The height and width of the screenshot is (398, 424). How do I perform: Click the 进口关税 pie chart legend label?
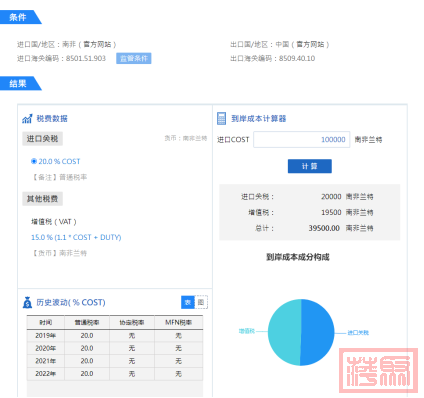tap(358, 332)
